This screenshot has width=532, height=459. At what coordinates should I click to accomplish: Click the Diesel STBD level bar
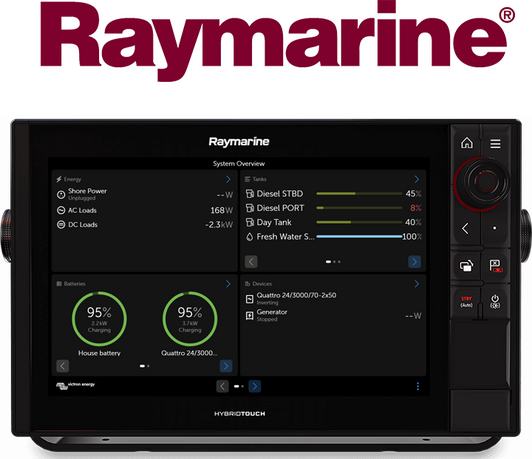359,194
